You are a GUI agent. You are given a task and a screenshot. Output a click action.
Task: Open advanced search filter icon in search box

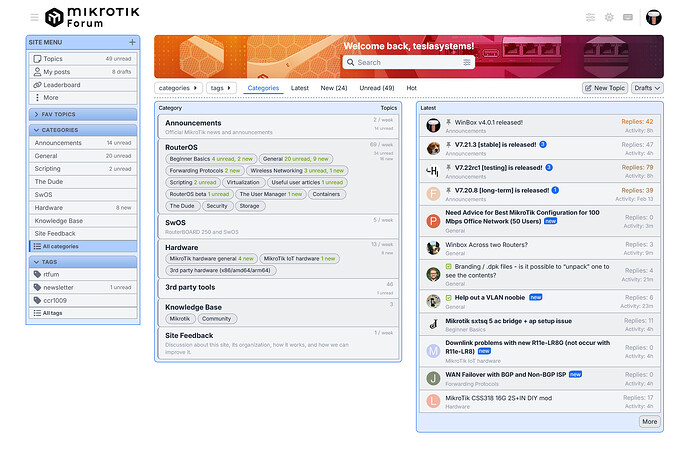(467, 62)
